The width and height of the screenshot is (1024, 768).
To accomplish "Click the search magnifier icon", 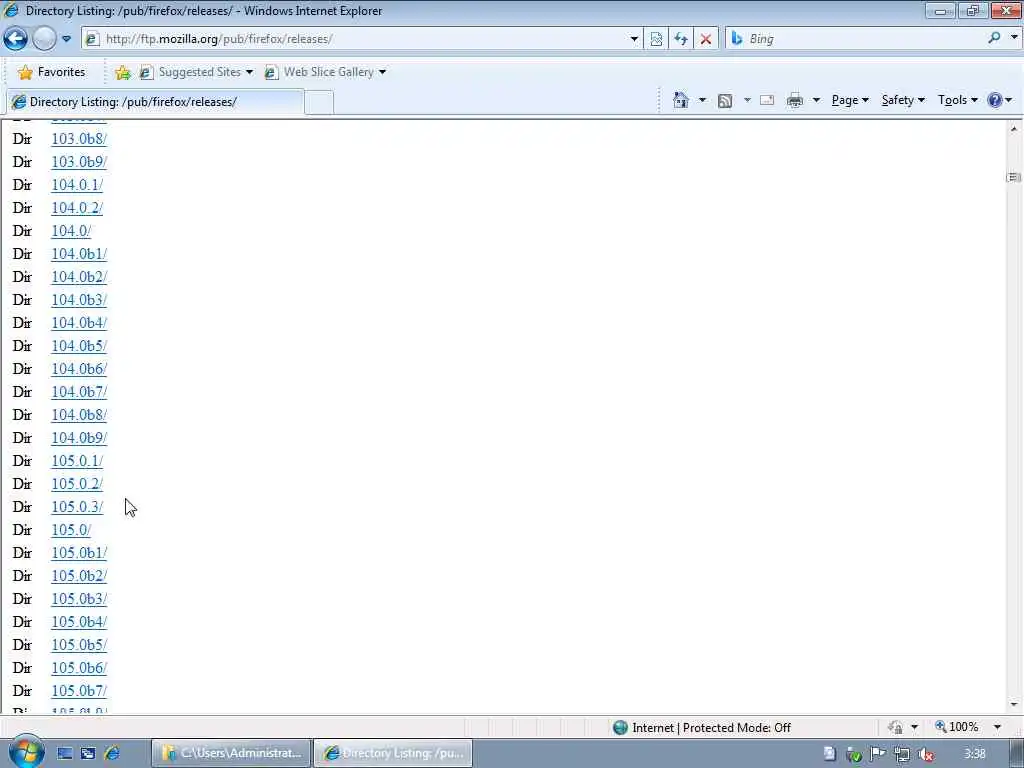I will [994, 38].
